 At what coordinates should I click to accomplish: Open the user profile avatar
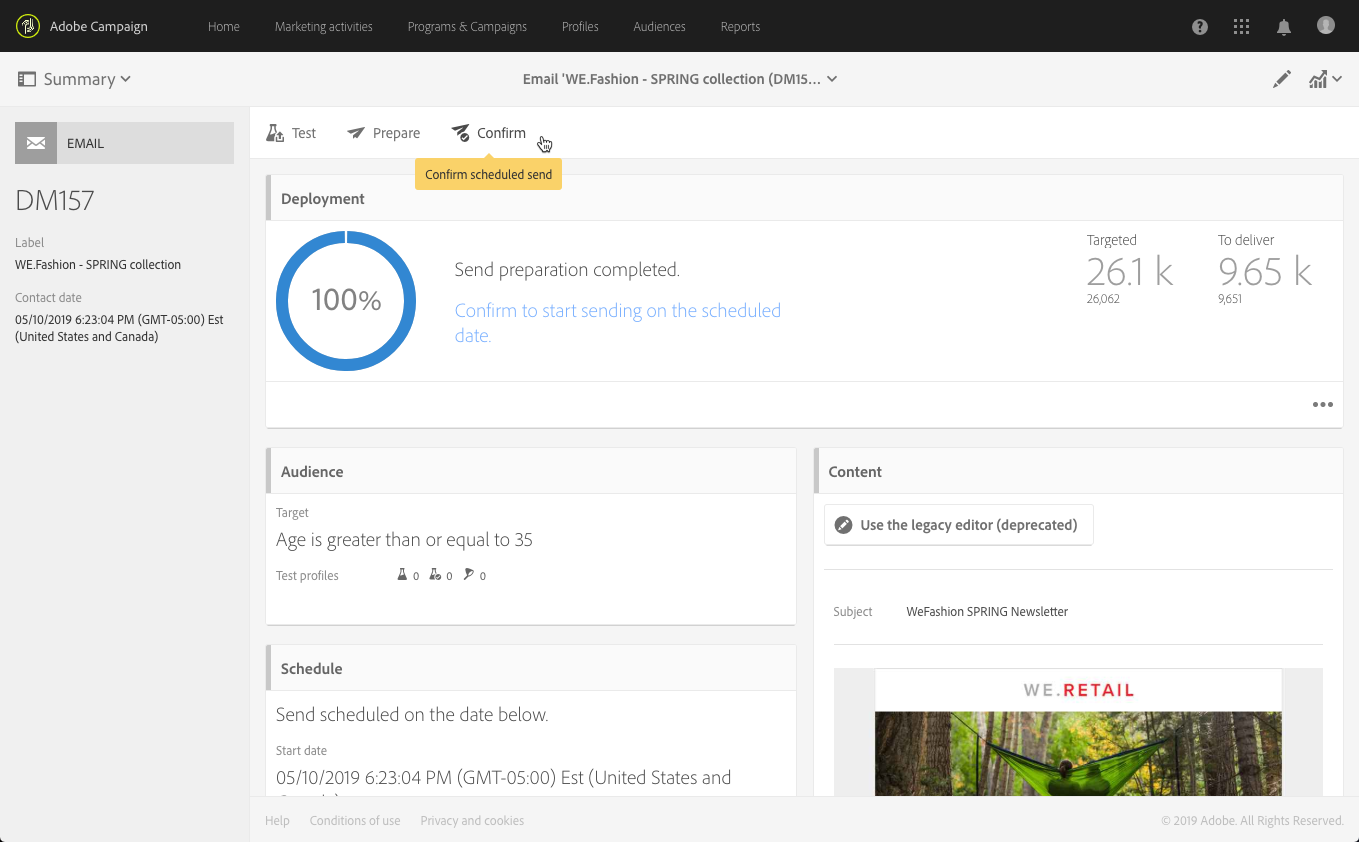pos(1326,26)
